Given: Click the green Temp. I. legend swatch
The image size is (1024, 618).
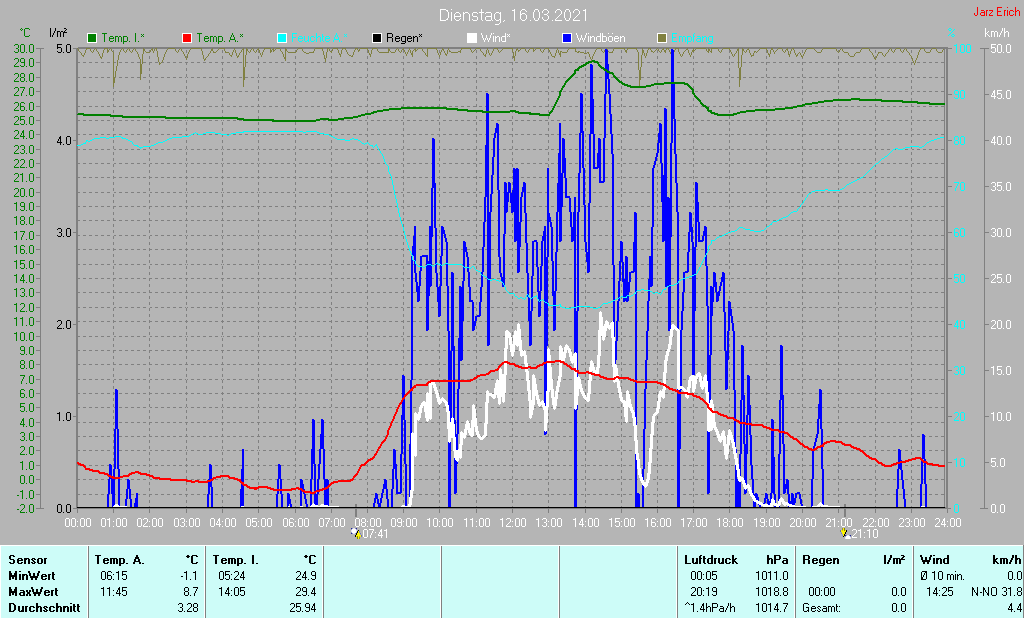Looking at the screenshot, I should [x=92, y=38].
